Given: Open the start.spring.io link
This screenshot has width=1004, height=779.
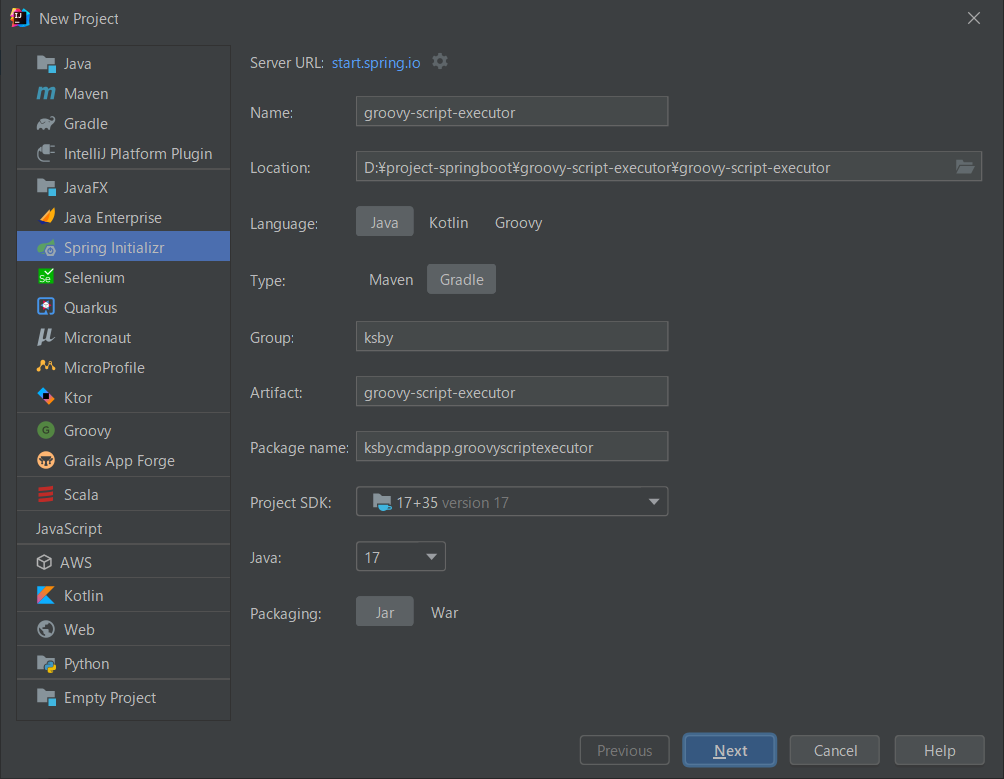Looking at the screenshot, I should click(376, 63).
